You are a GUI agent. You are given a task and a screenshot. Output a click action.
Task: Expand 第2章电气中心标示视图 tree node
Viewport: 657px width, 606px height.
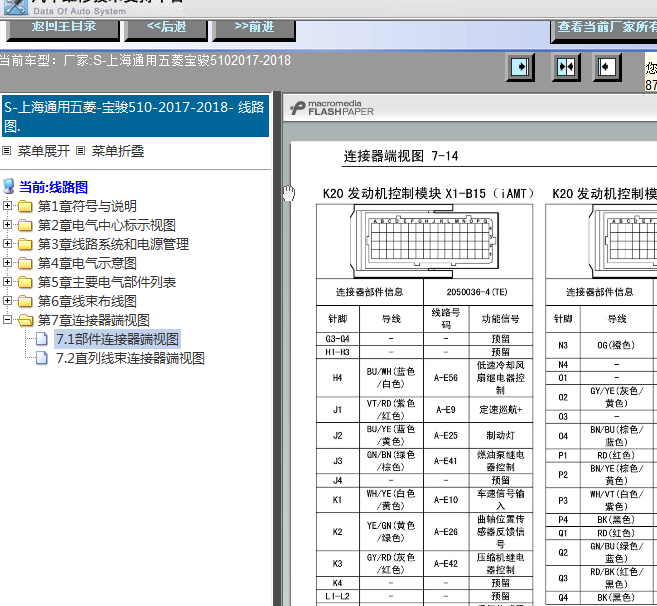pyautogui.click(x=7, y=225)
